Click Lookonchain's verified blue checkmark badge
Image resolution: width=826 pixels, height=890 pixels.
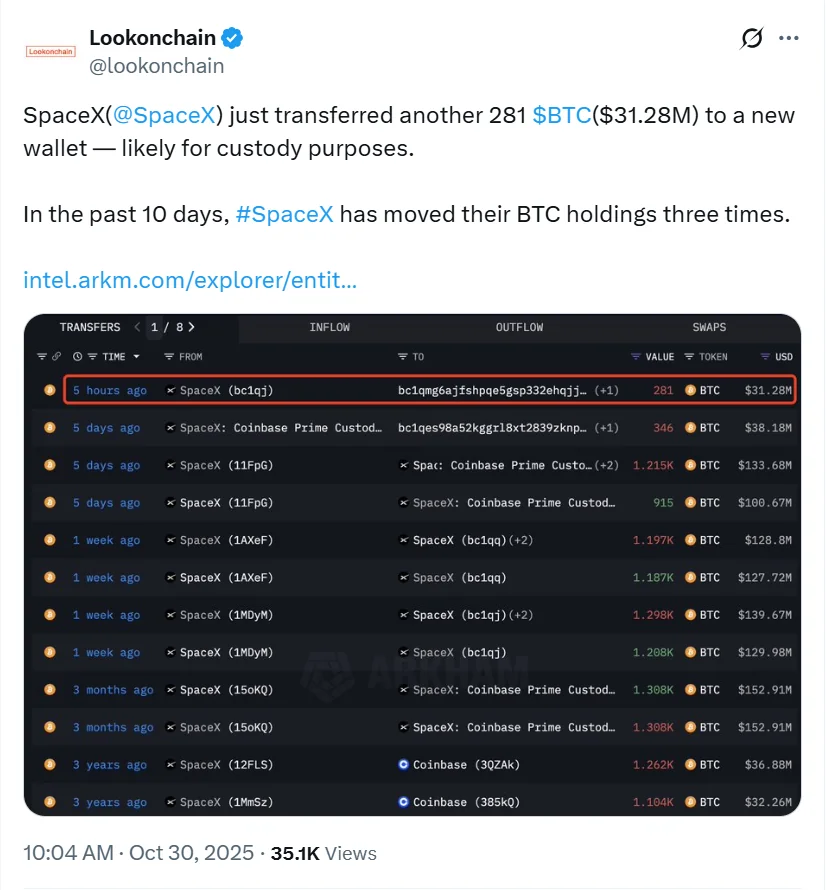[231, 37]
